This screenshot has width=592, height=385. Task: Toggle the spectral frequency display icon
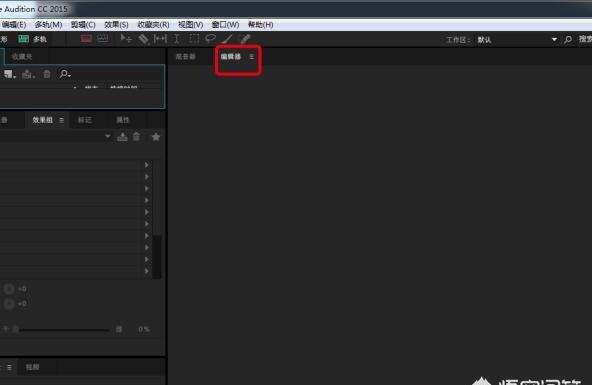pos(86,39)
